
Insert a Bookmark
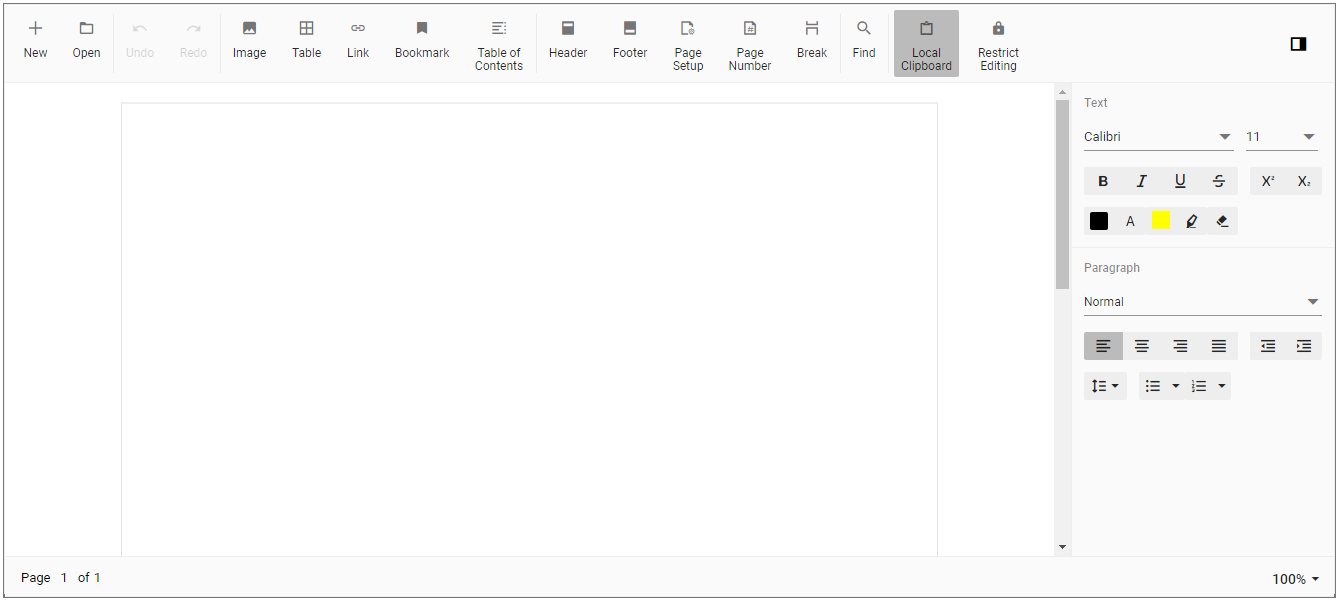(422, 42)
